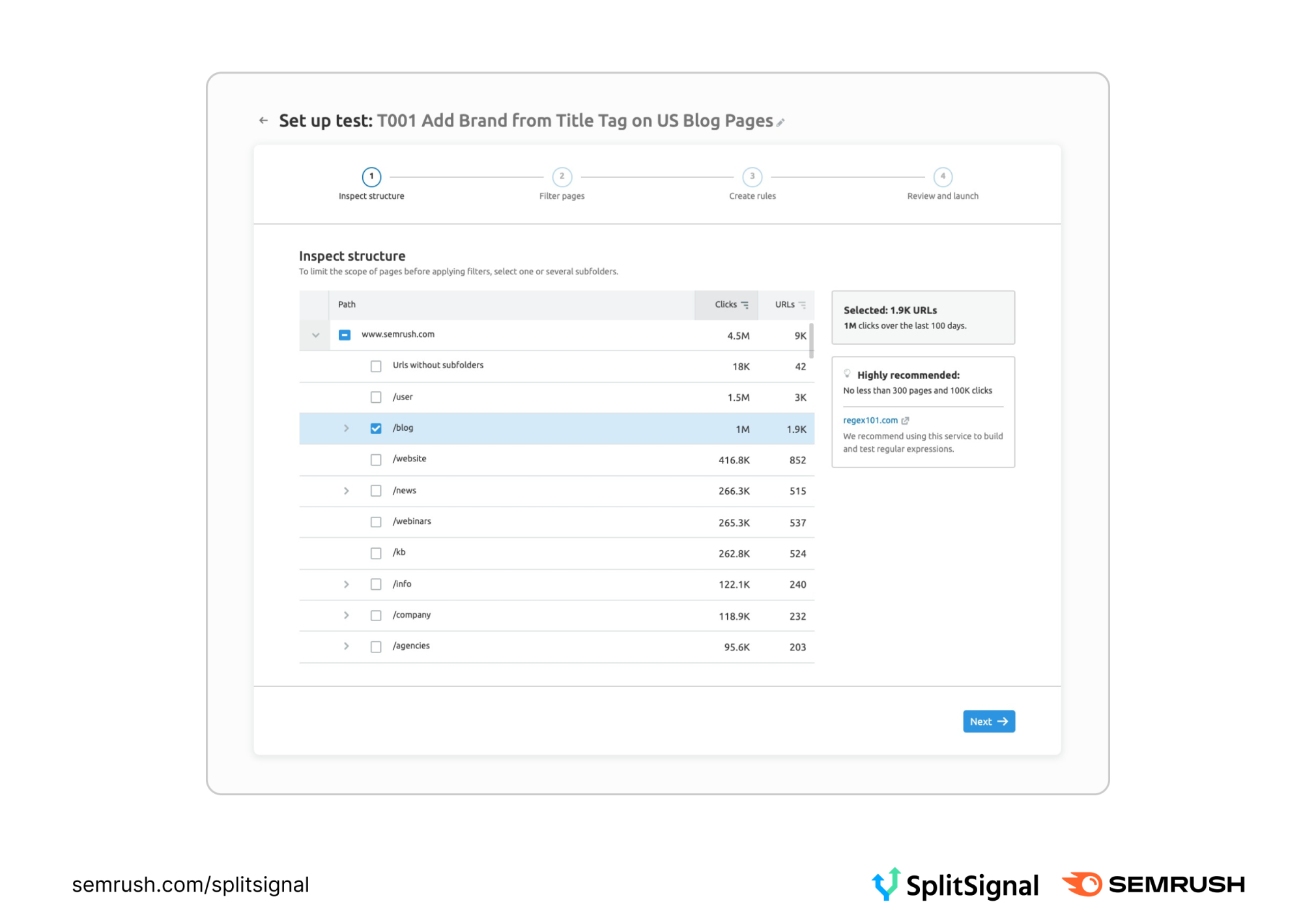Expand the /blog subfolder chevron

tap(347, 428)
